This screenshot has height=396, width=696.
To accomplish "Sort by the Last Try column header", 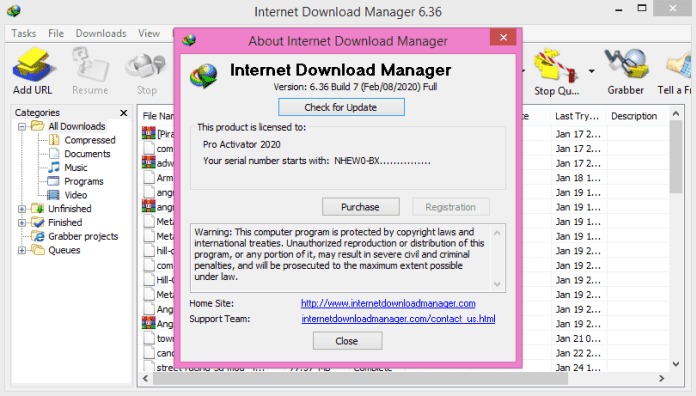I will pyautogui.click(x=577, y=116).
